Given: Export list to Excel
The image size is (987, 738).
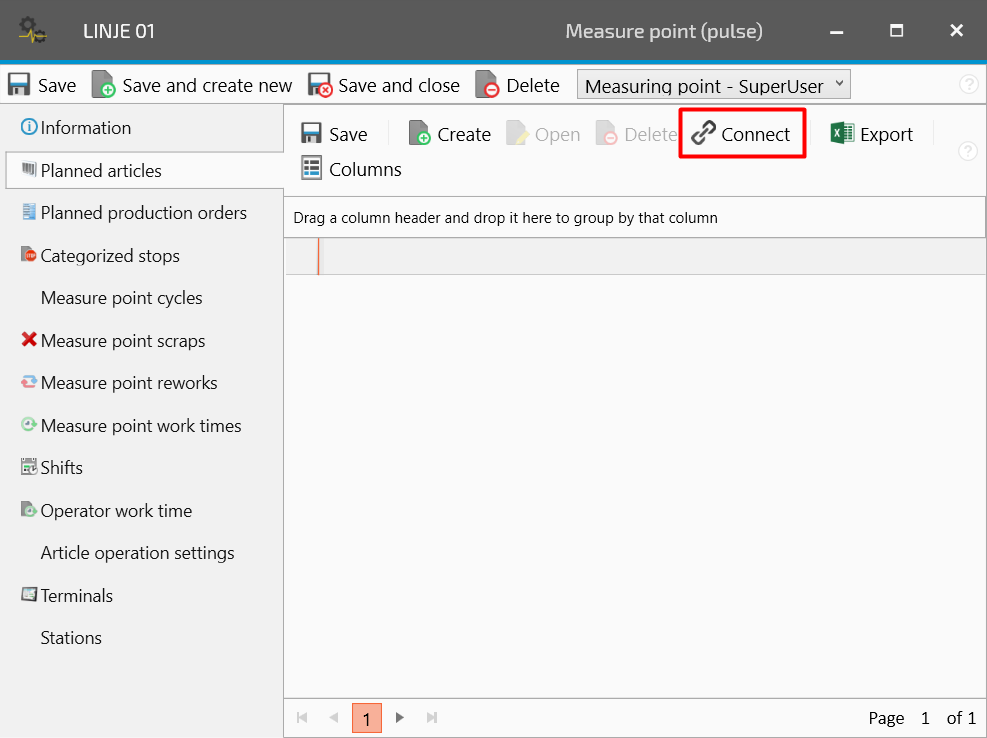Looking at the screenshot, I should tap(872, 134).
